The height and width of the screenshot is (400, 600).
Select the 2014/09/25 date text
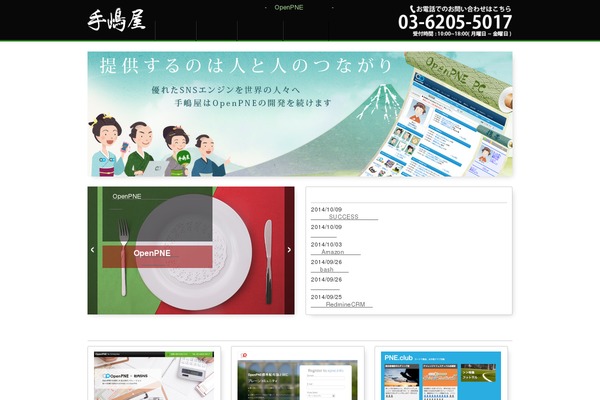(326, 297)
